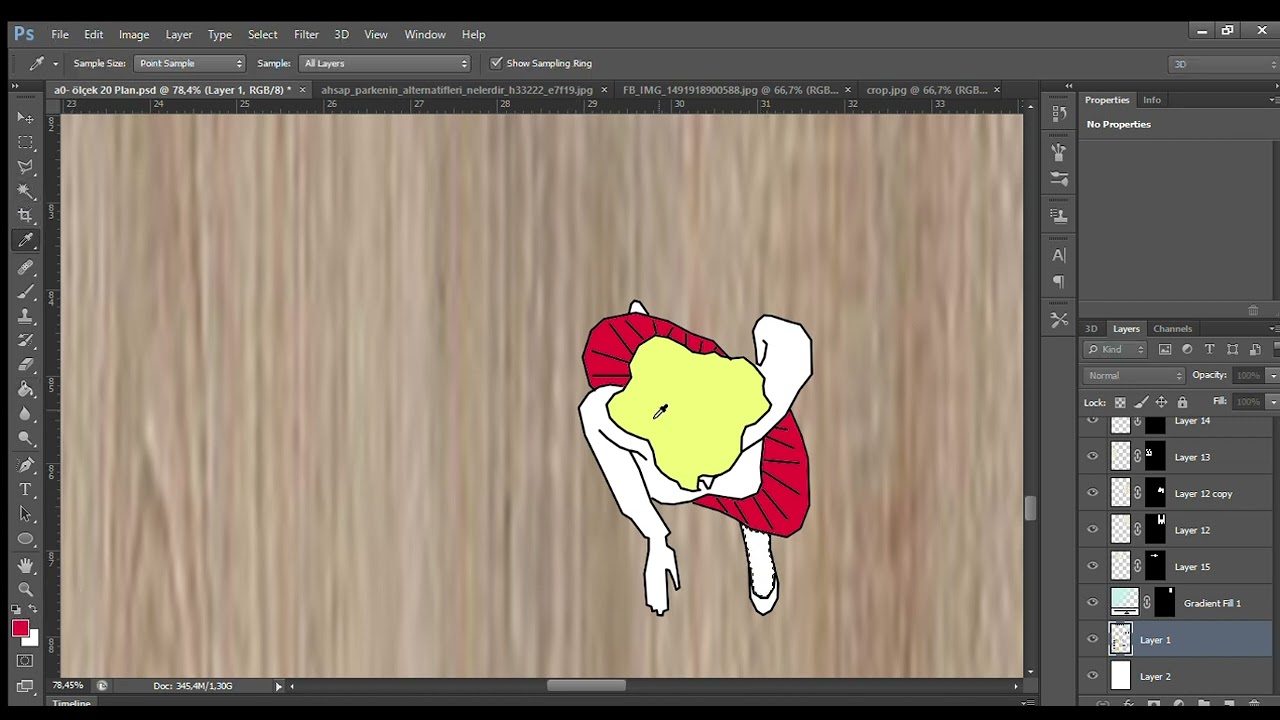Select the Clone Stamp tool
The width and height of the screenshot is (1280, 720).
pos(25,316)
